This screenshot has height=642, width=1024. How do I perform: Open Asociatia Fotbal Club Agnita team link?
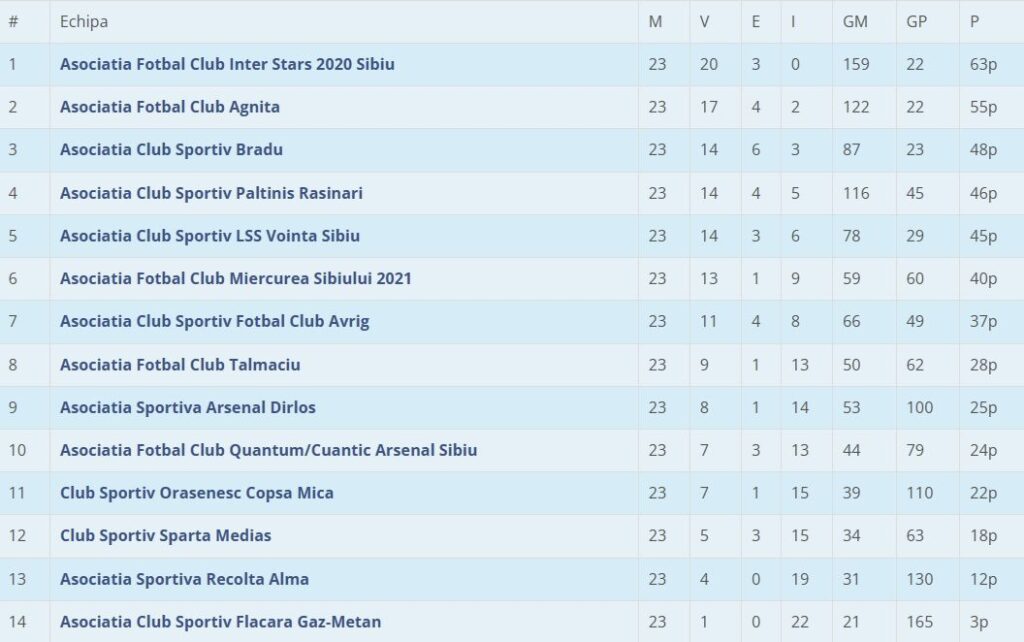170,106
